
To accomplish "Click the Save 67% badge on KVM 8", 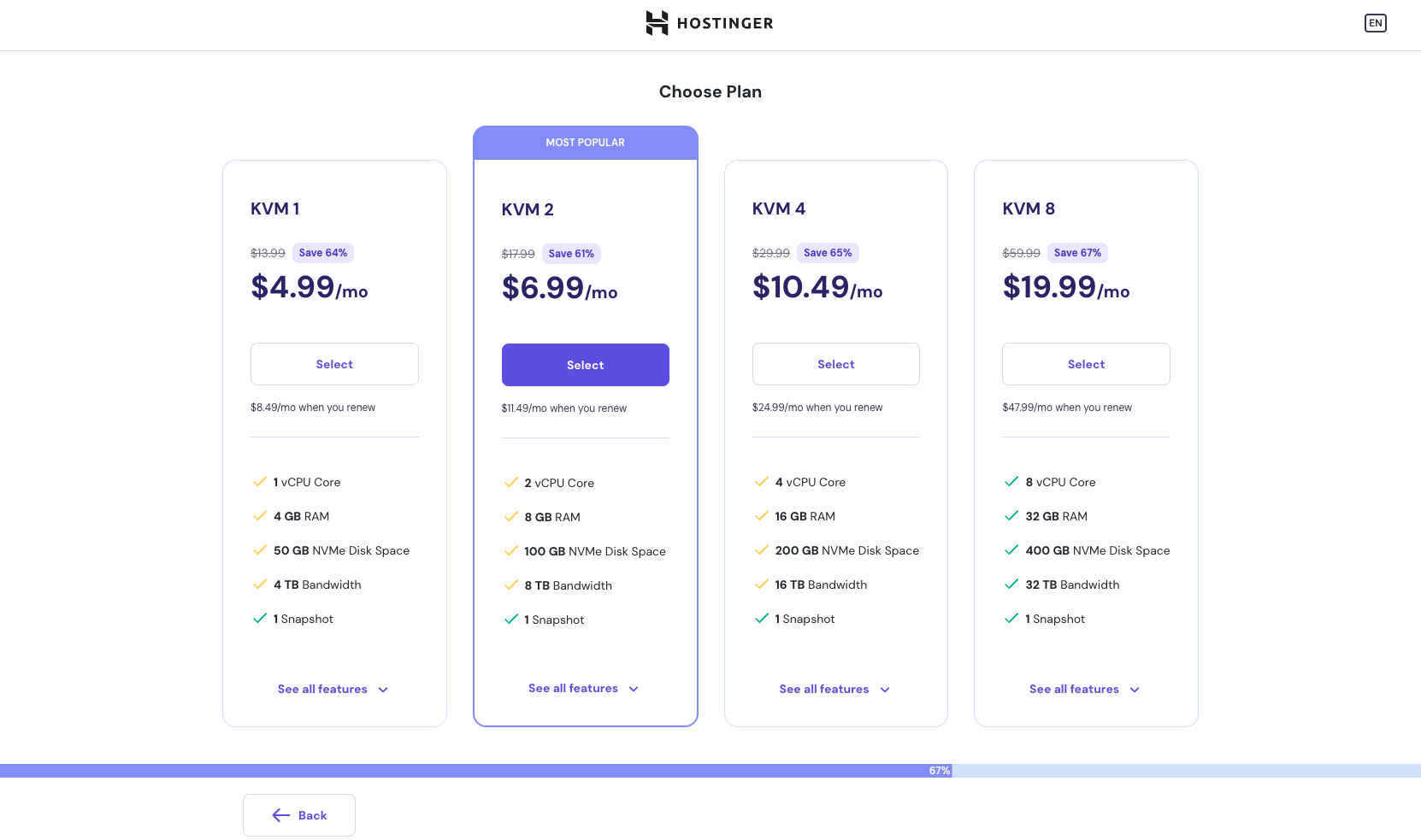I will 1077,253.
